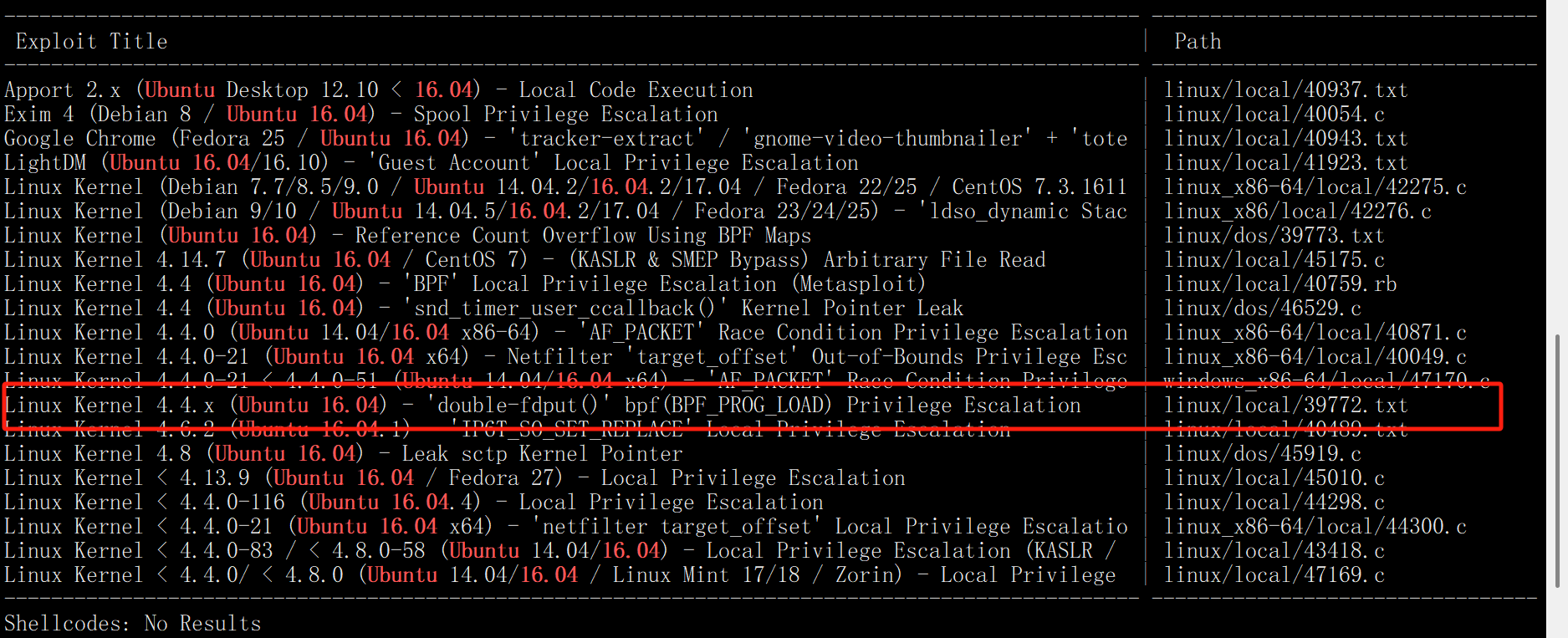Click the path linux/local/40759.rb
1568x638 pixels.
tap(1280, 284)
